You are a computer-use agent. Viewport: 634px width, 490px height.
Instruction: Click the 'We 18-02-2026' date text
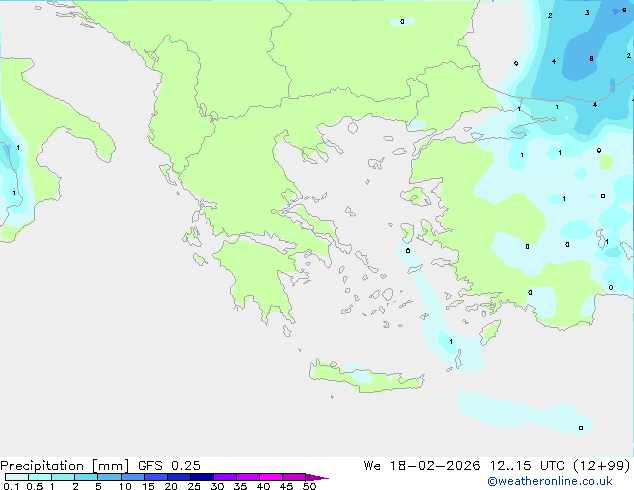click(422, 466)
